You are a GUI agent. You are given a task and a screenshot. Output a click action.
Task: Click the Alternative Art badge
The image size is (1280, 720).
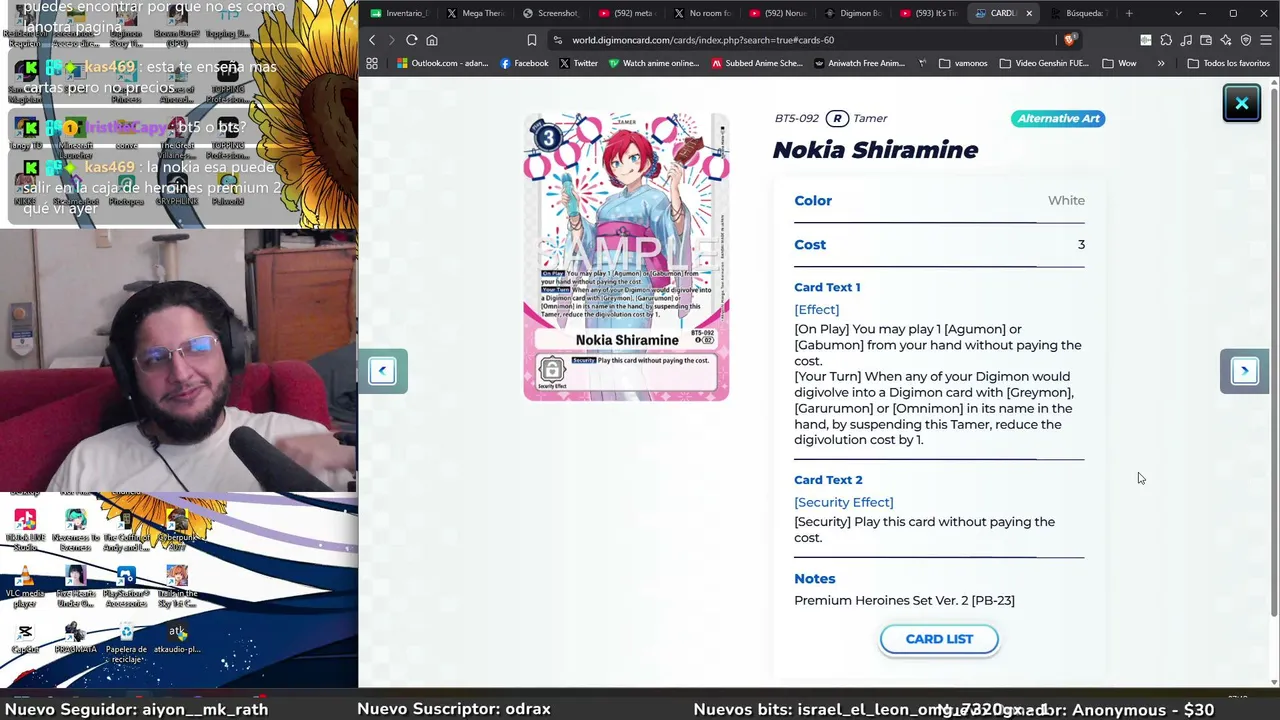pyautogui.click(x=1058, y=118)
